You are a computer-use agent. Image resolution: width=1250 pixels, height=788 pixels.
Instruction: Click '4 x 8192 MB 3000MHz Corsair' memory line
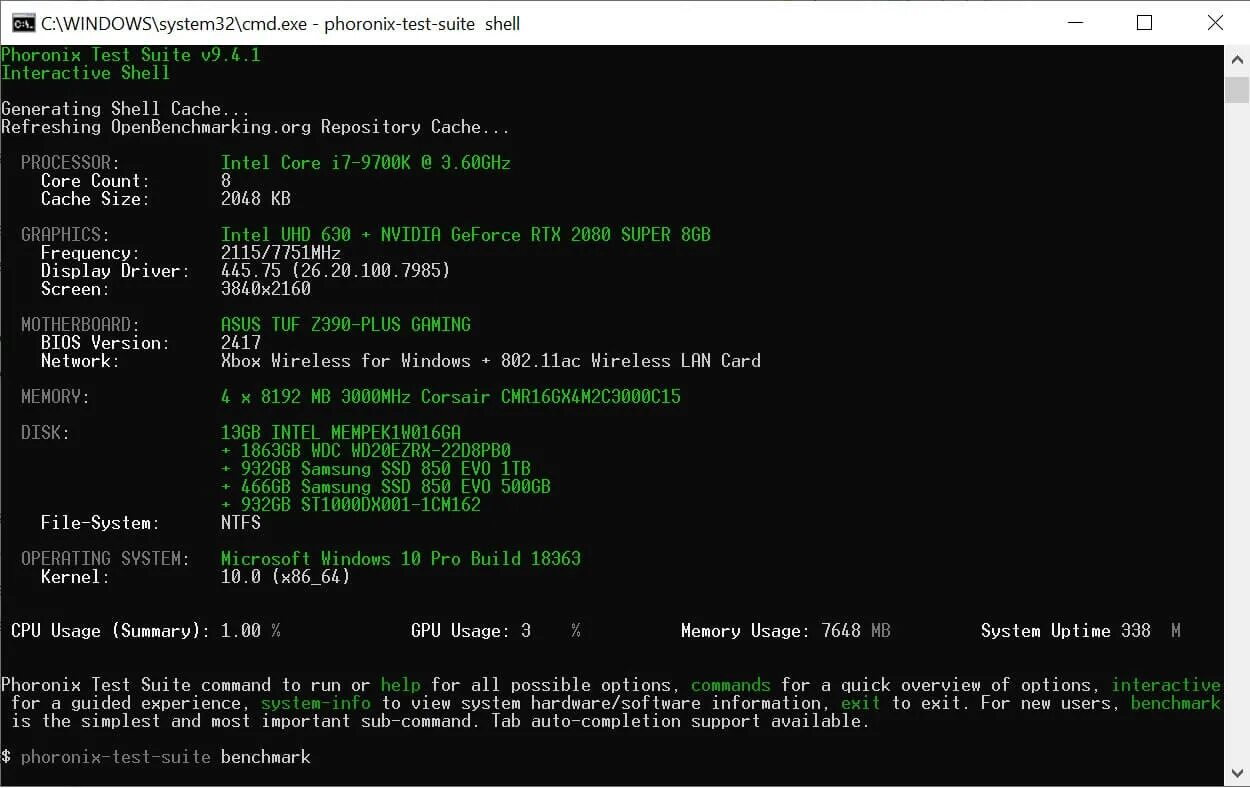(451, 397)
